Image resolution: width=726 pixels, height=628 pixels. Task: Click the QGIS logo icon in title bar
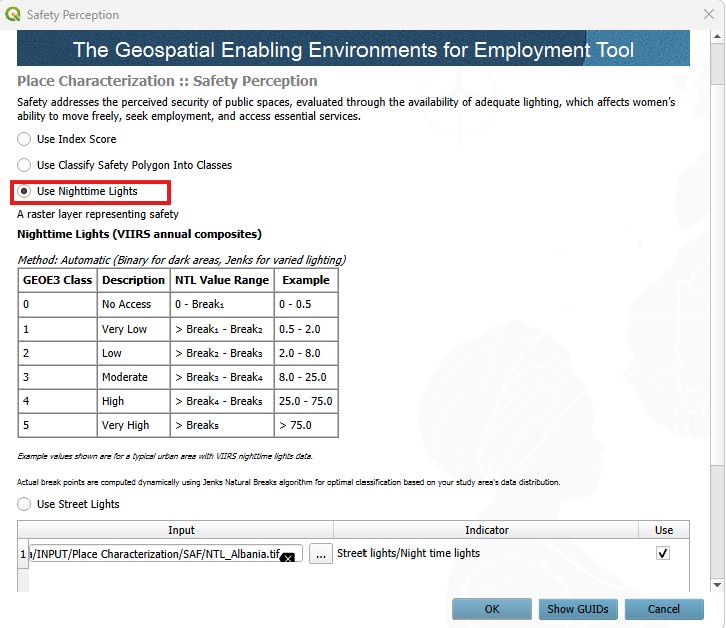[13, 14]
